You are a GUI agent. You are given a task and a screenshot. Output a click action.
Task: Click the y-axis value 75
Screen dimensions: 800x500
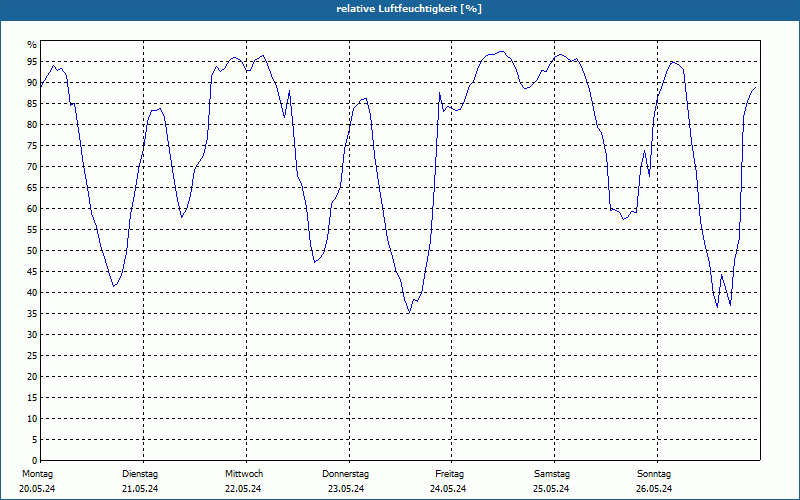[32, 145]
